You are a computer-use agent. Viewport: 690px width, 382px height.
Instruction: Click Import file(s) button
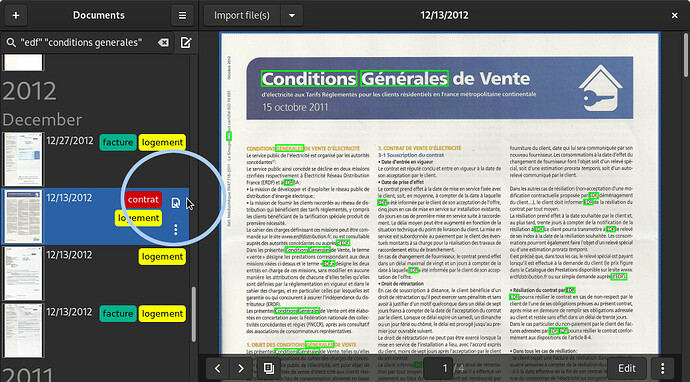pos(242,15)
